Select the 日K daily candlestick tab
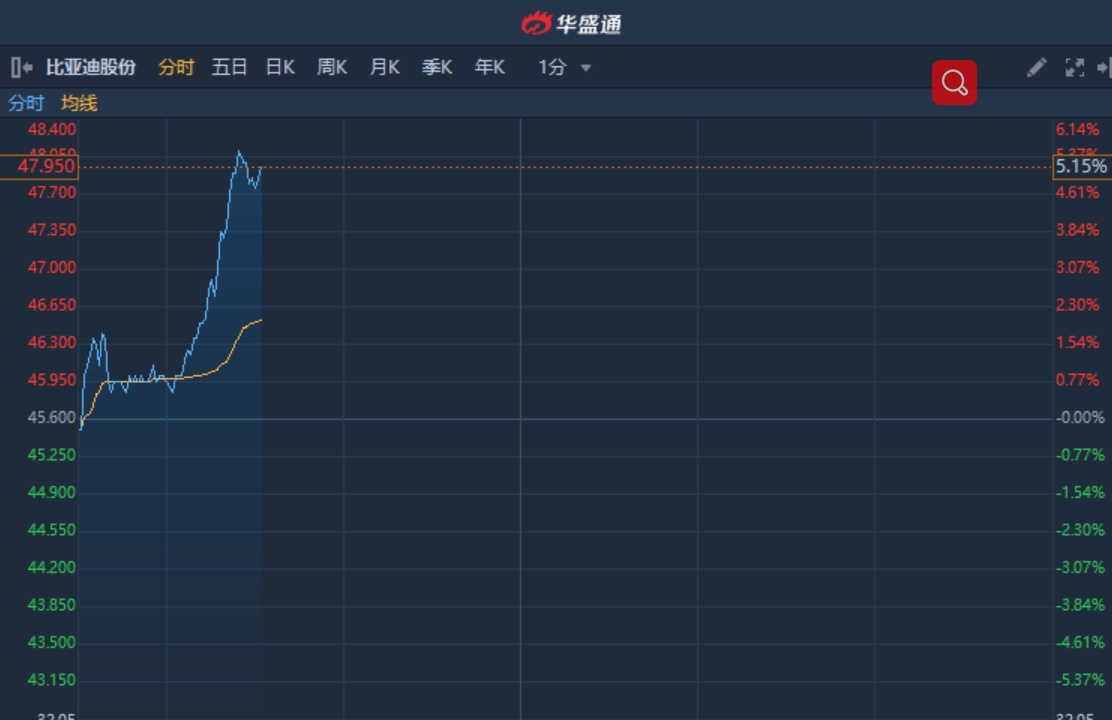The image size is (1112, 720). [280, 67]
